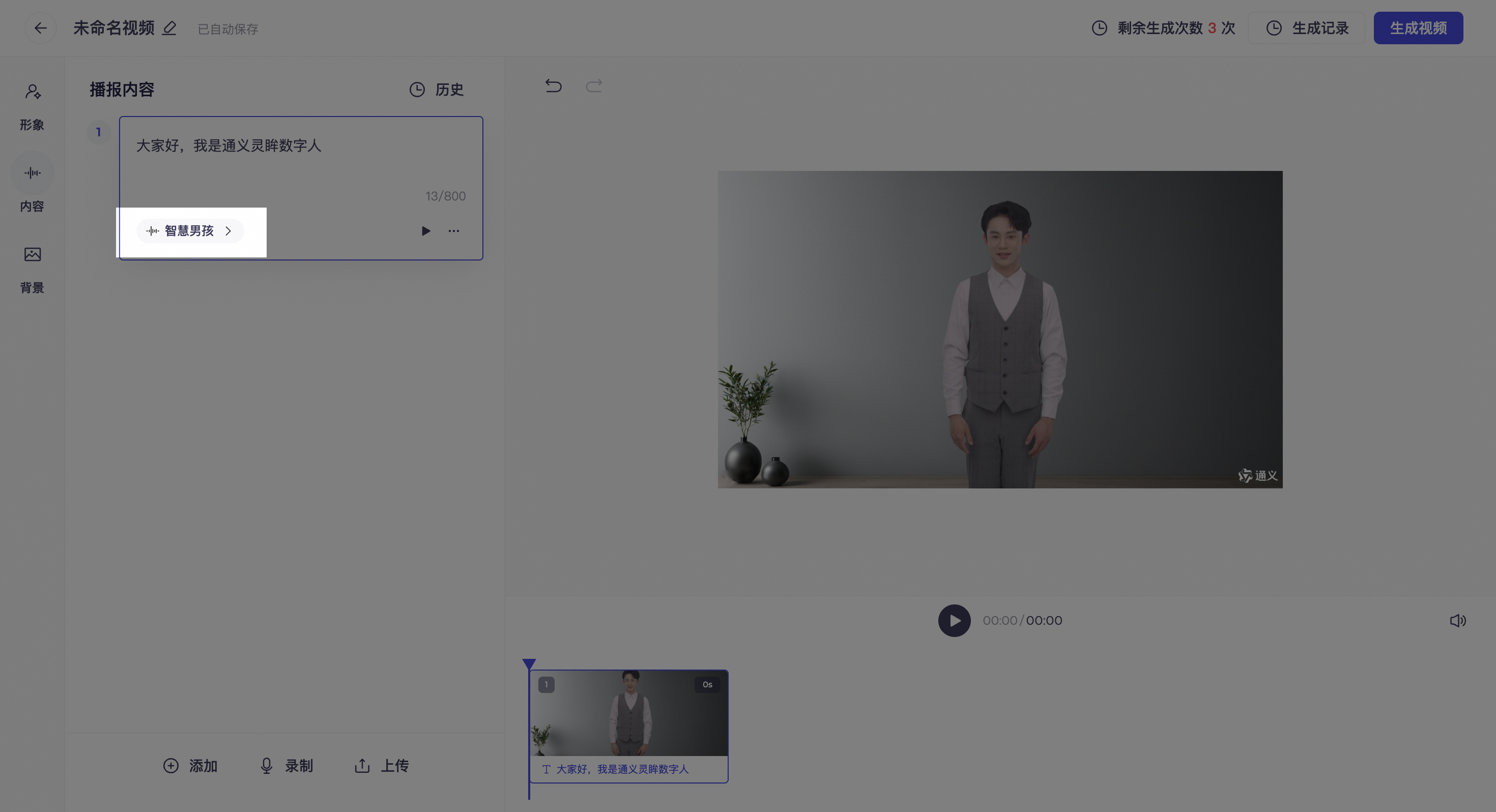1496x812 pixels.
Task: Click the subtitle text under scene thumbnail
Action: point(622,769)
